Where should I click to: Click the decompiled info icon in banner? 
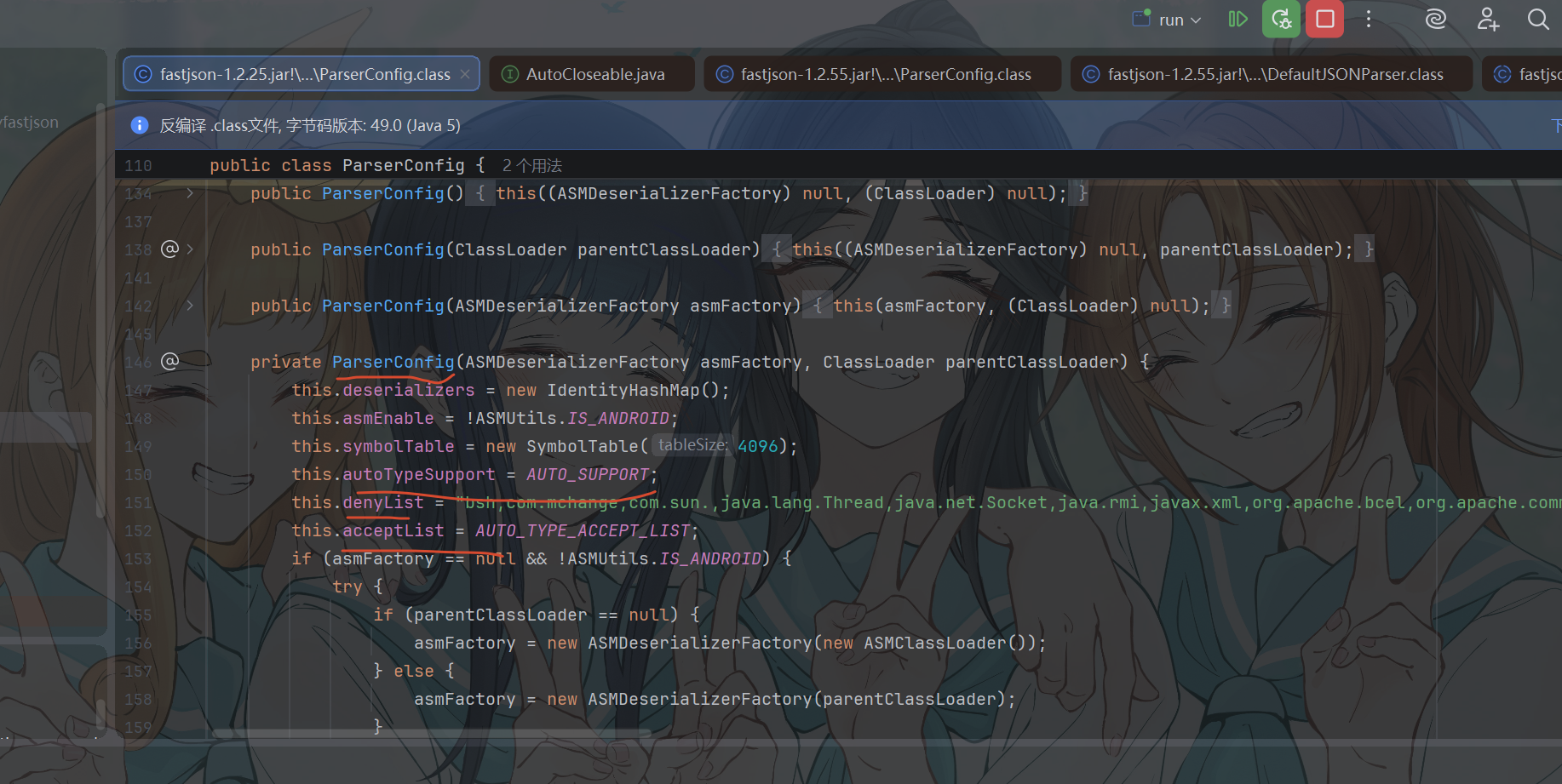140,125
